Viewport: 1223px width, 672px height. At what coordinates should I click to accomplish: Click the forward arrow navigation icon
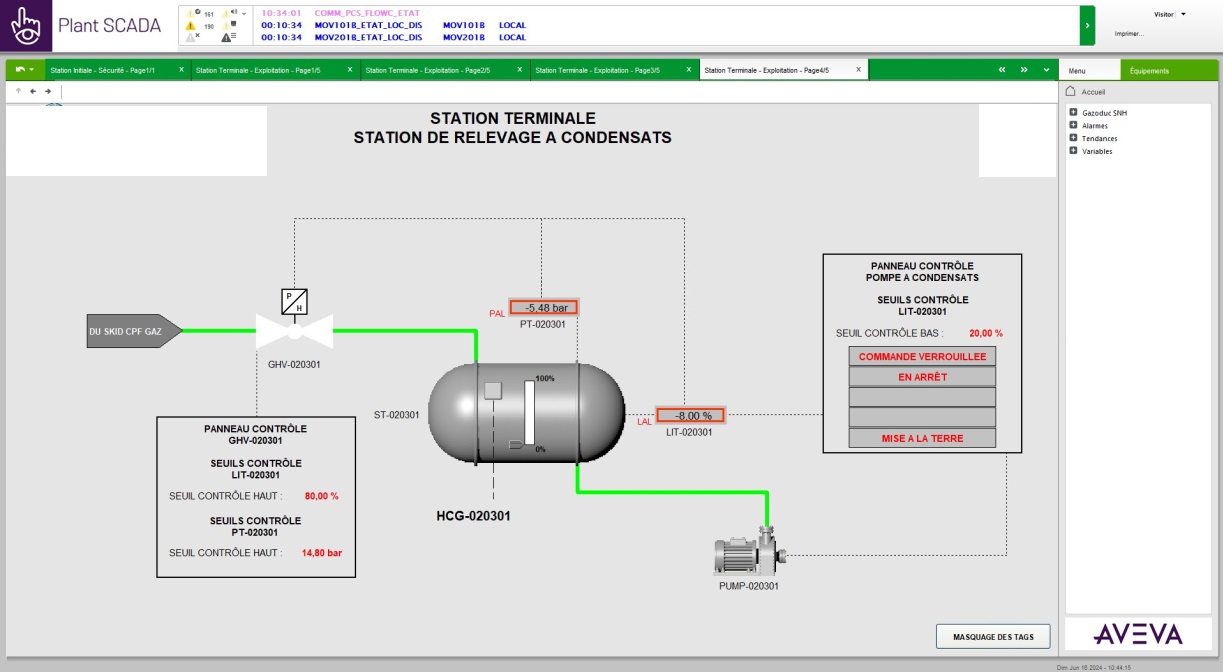[47, 91]
